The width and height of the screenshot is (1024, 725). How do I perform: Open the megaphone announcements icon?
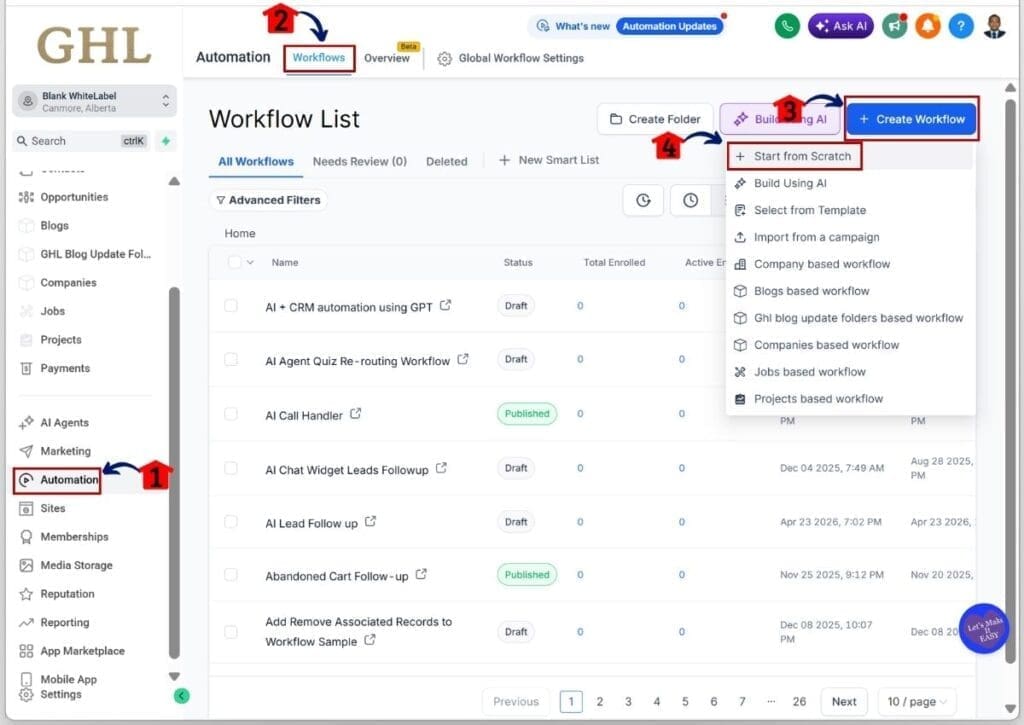895,26
